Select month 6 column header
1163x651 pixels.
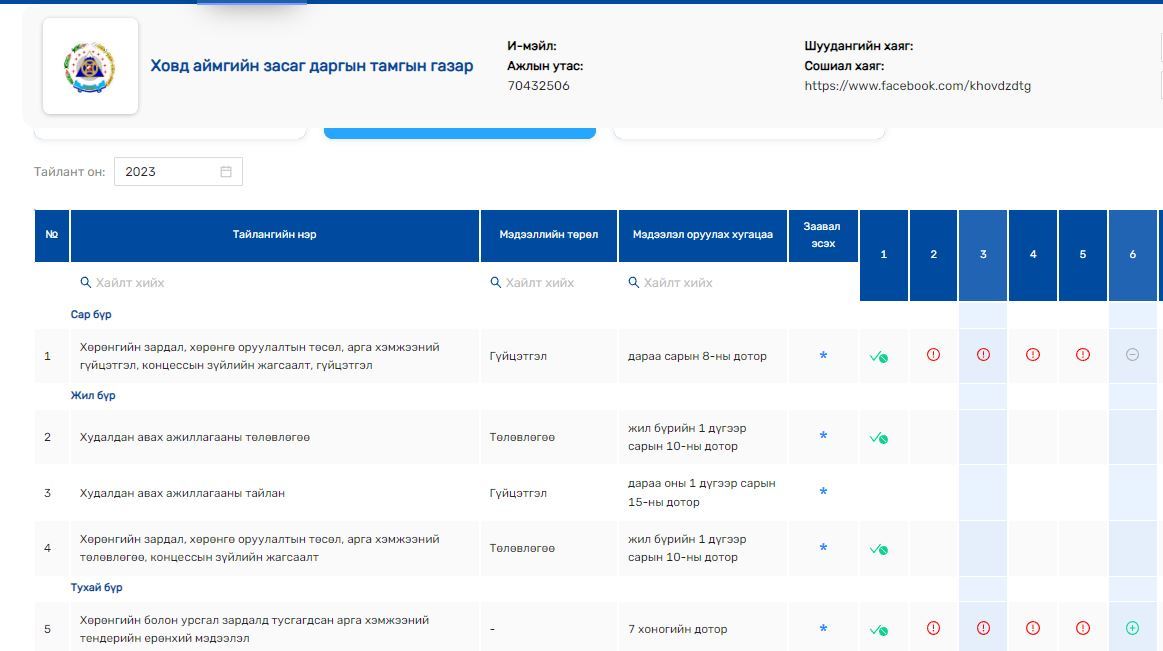[1132, 254]
